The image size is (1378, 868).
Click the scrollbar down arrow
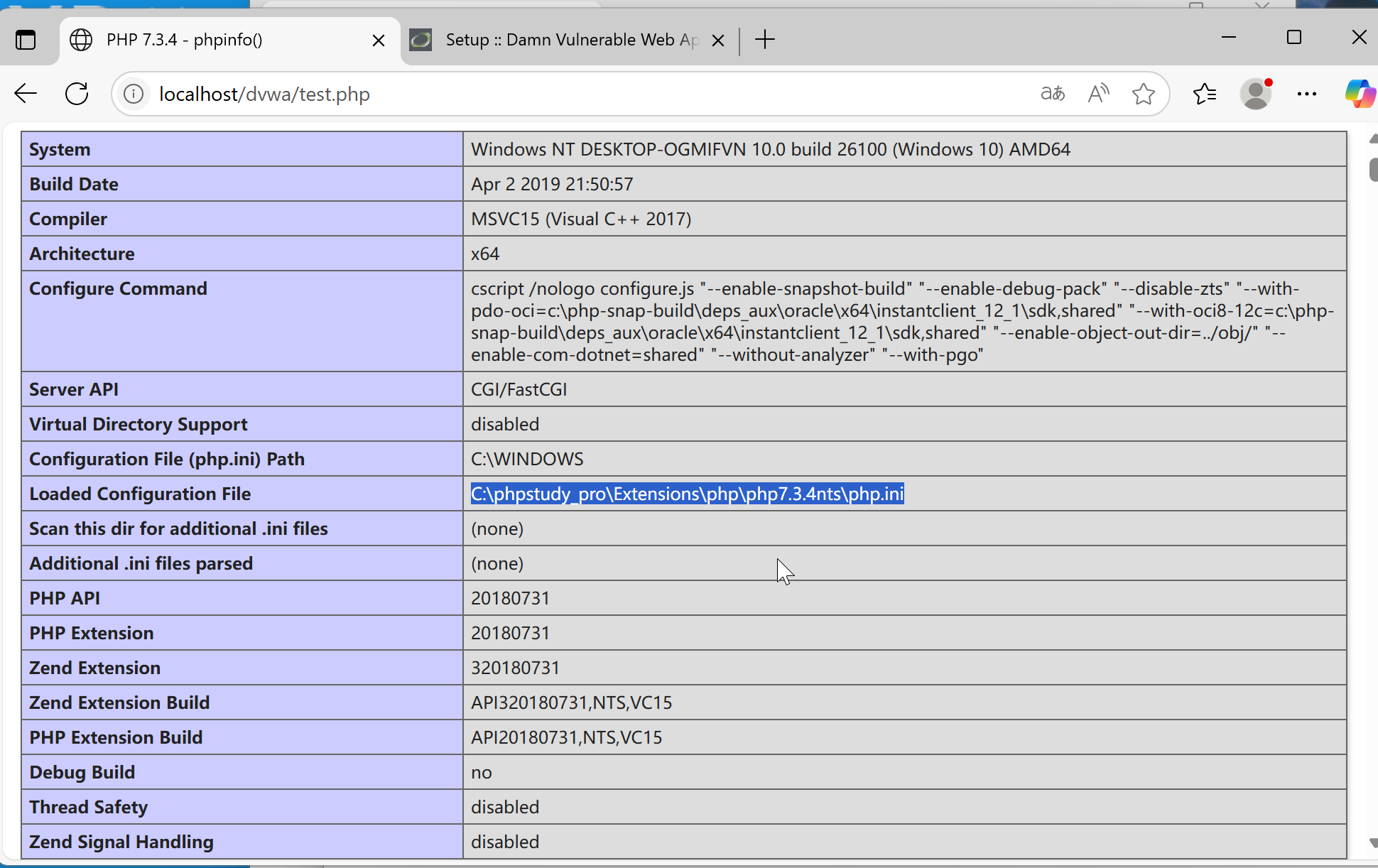pos(1374,843)
